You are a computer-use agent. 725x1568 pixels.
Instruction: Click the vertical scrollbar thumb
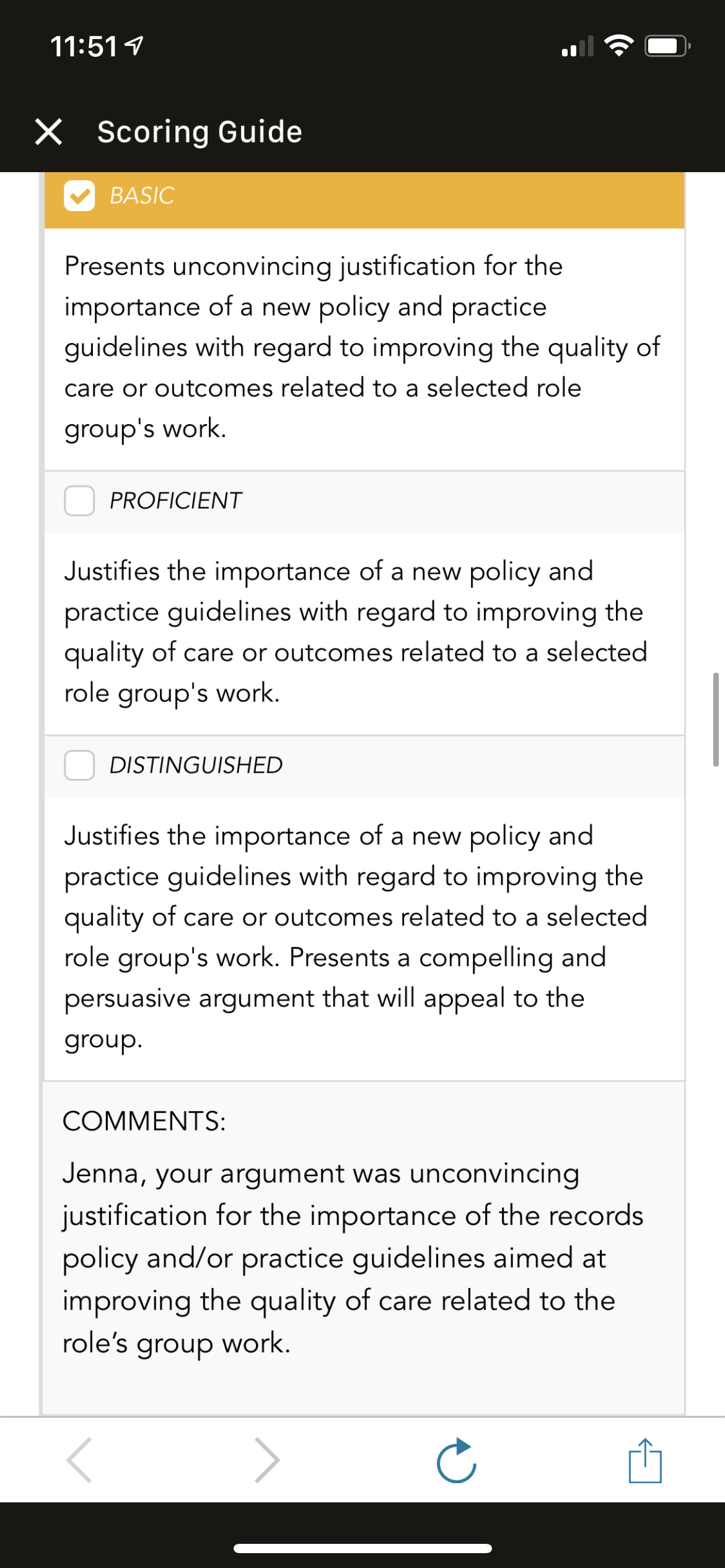[716, 719]
